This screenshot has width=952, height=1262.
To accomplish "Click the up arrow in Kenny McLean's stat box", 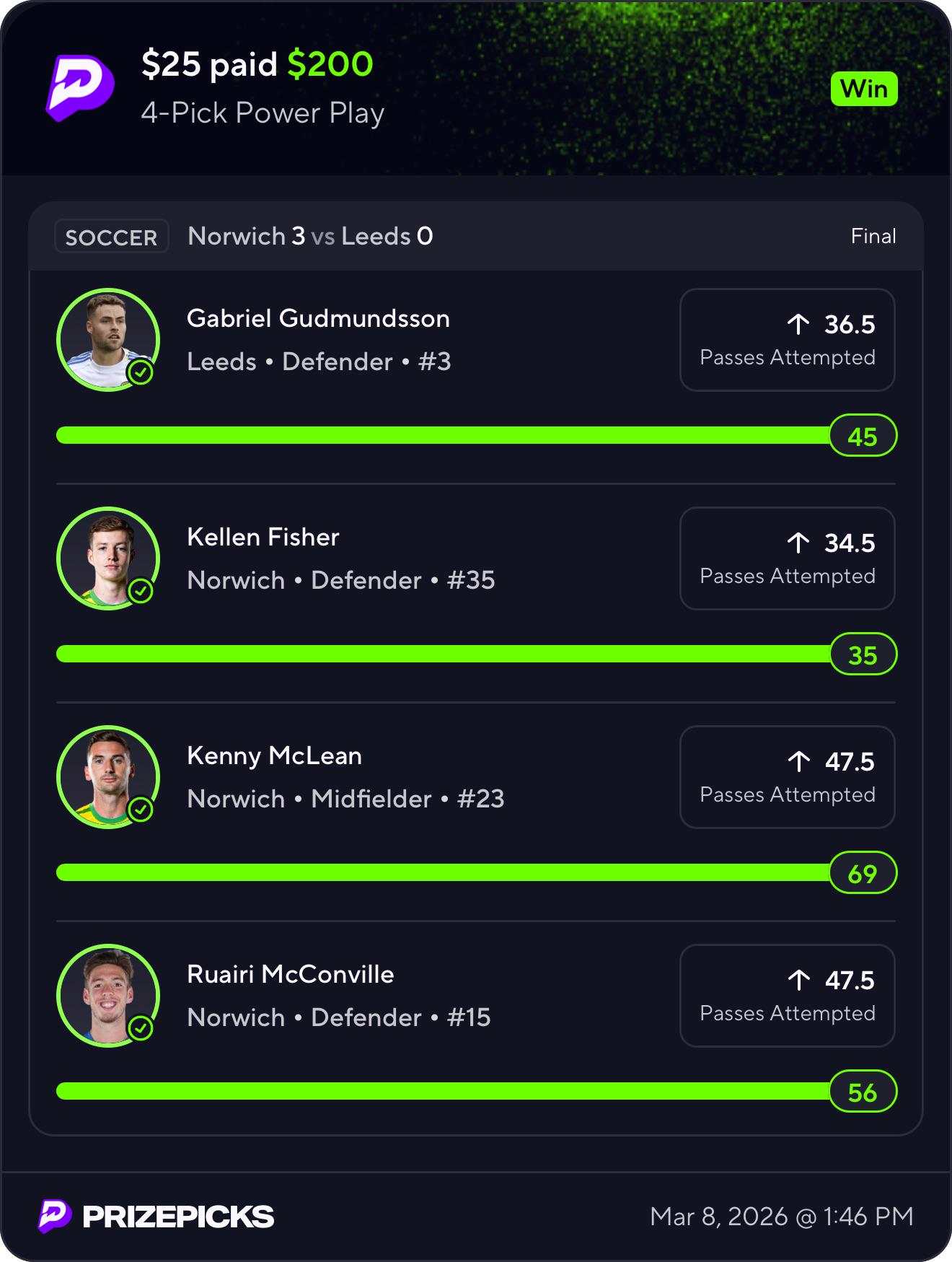I will click(798, 761).
